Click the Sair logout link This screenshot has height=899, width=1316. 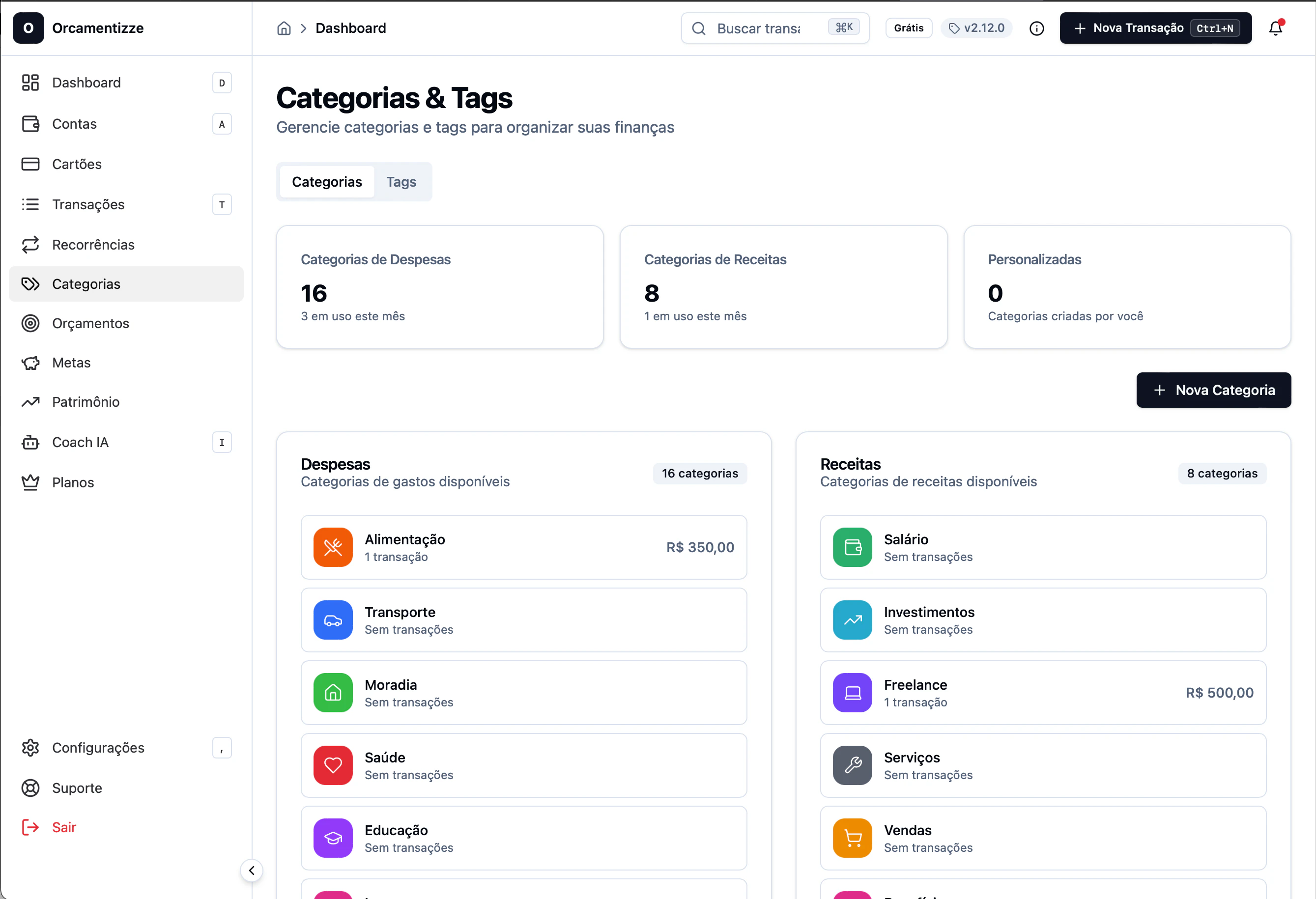(x=63, y=827)
